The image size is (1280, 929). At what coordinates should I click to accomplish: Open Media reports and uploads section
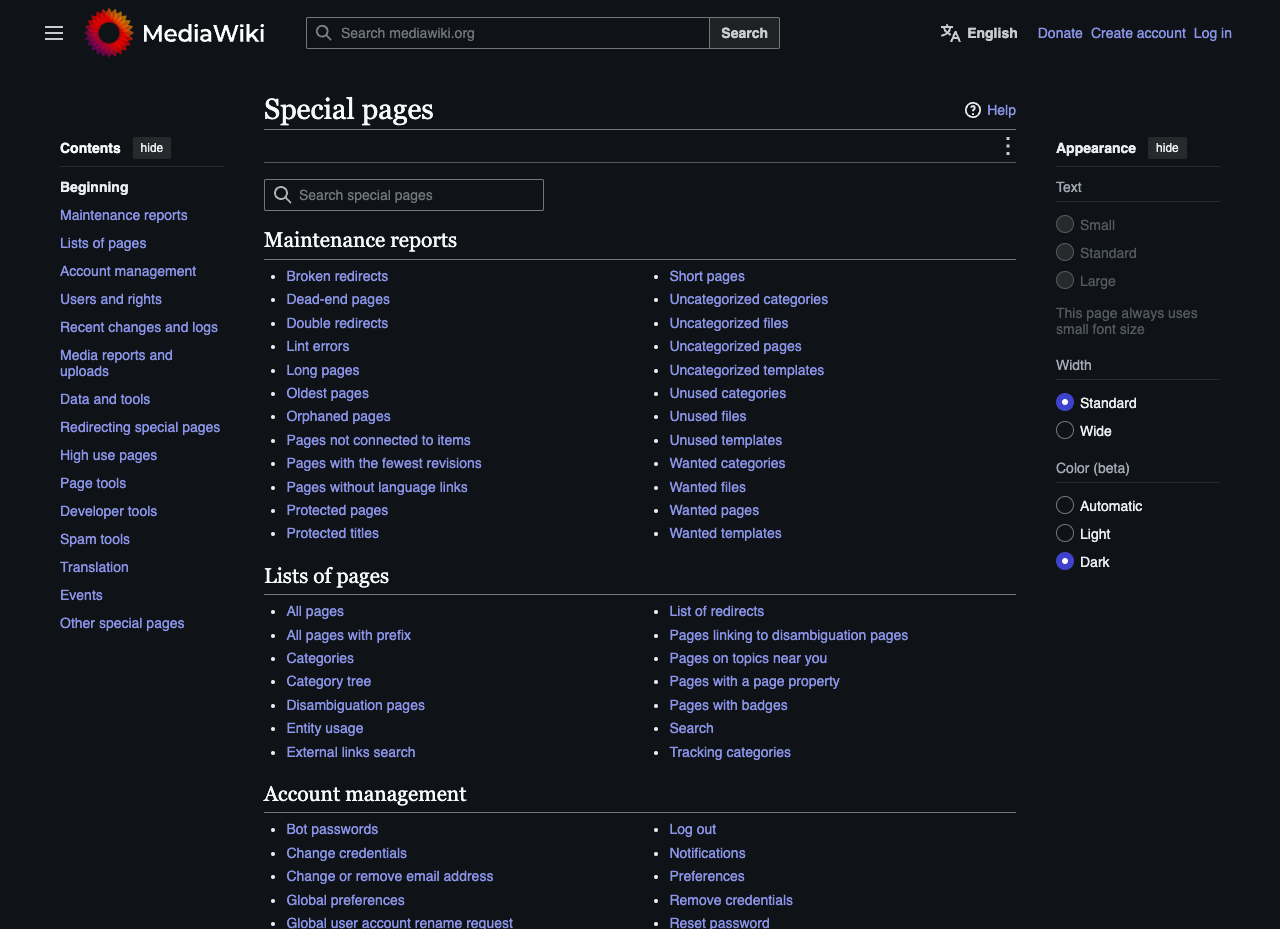point(116,363)
